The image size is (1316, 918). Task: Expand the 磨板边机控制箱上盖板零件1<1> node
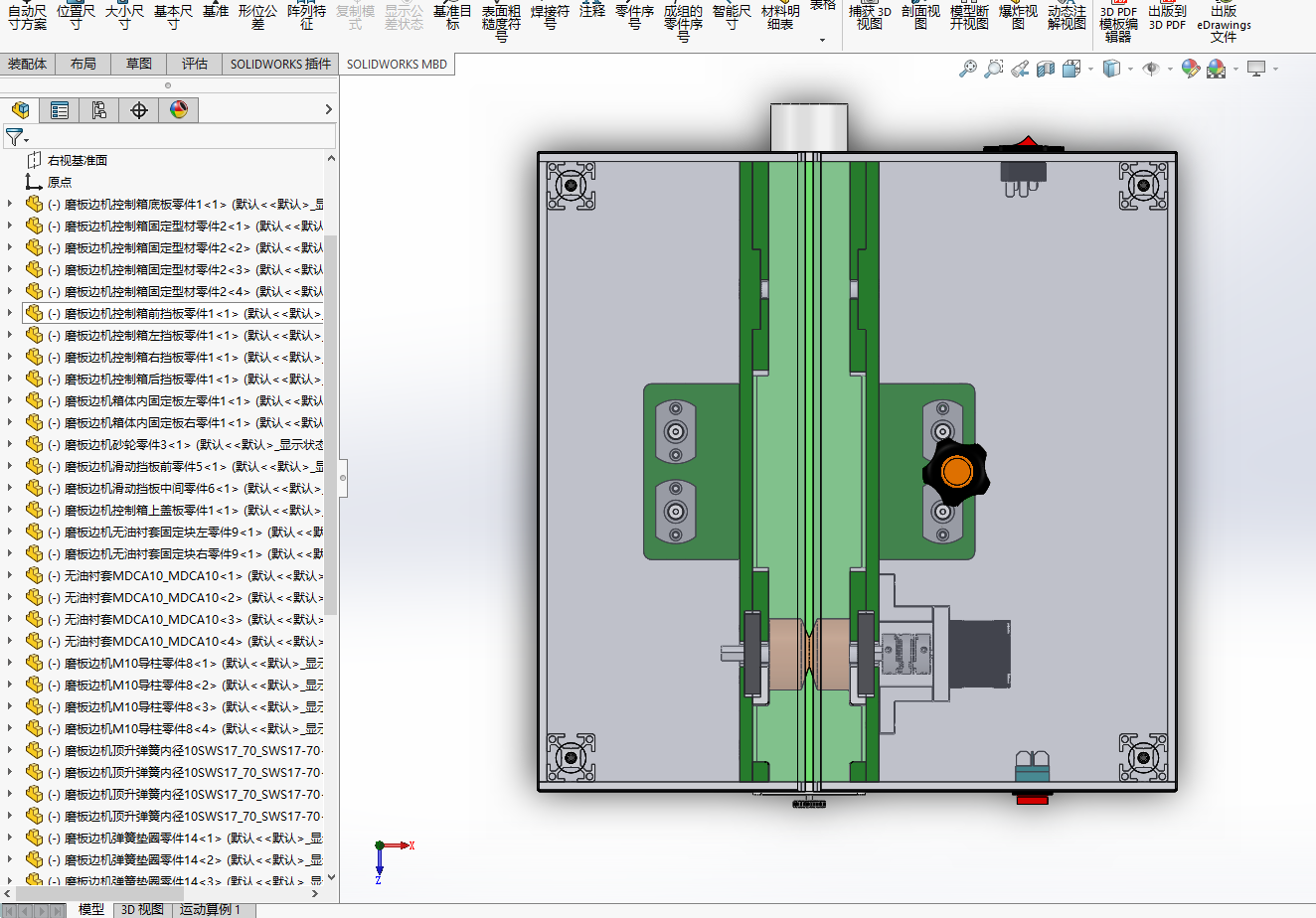pos(10,510)
